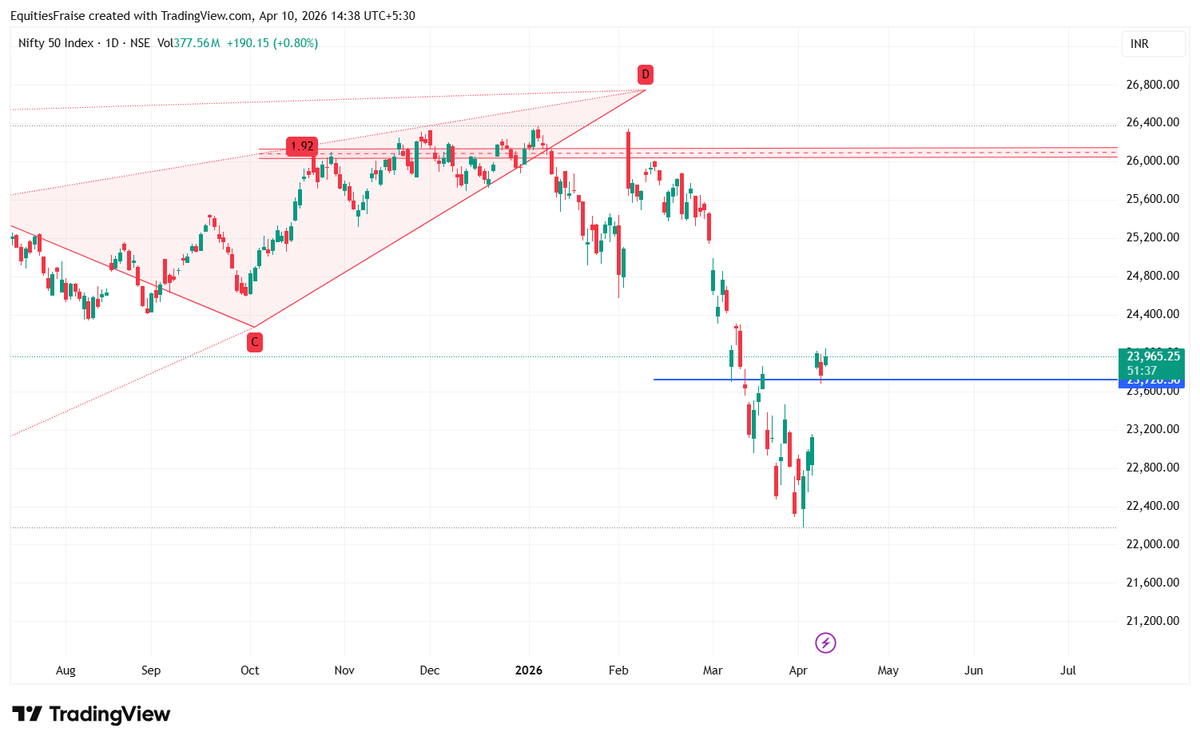Click the 1.92 Fibonacci ratio label

301,147
